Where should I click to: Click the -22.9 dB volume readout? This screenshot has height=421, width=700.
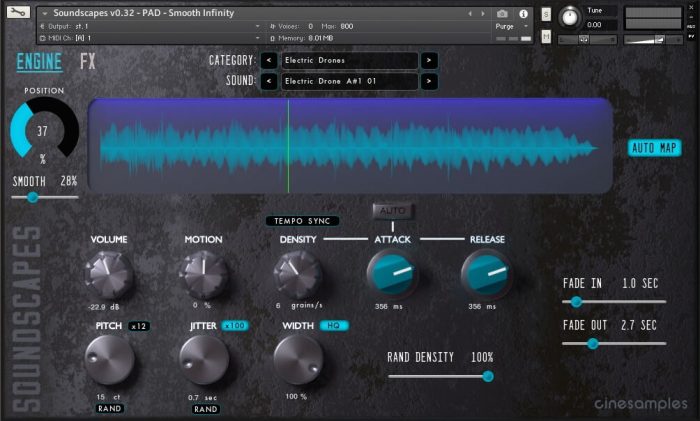click(104, 307)
